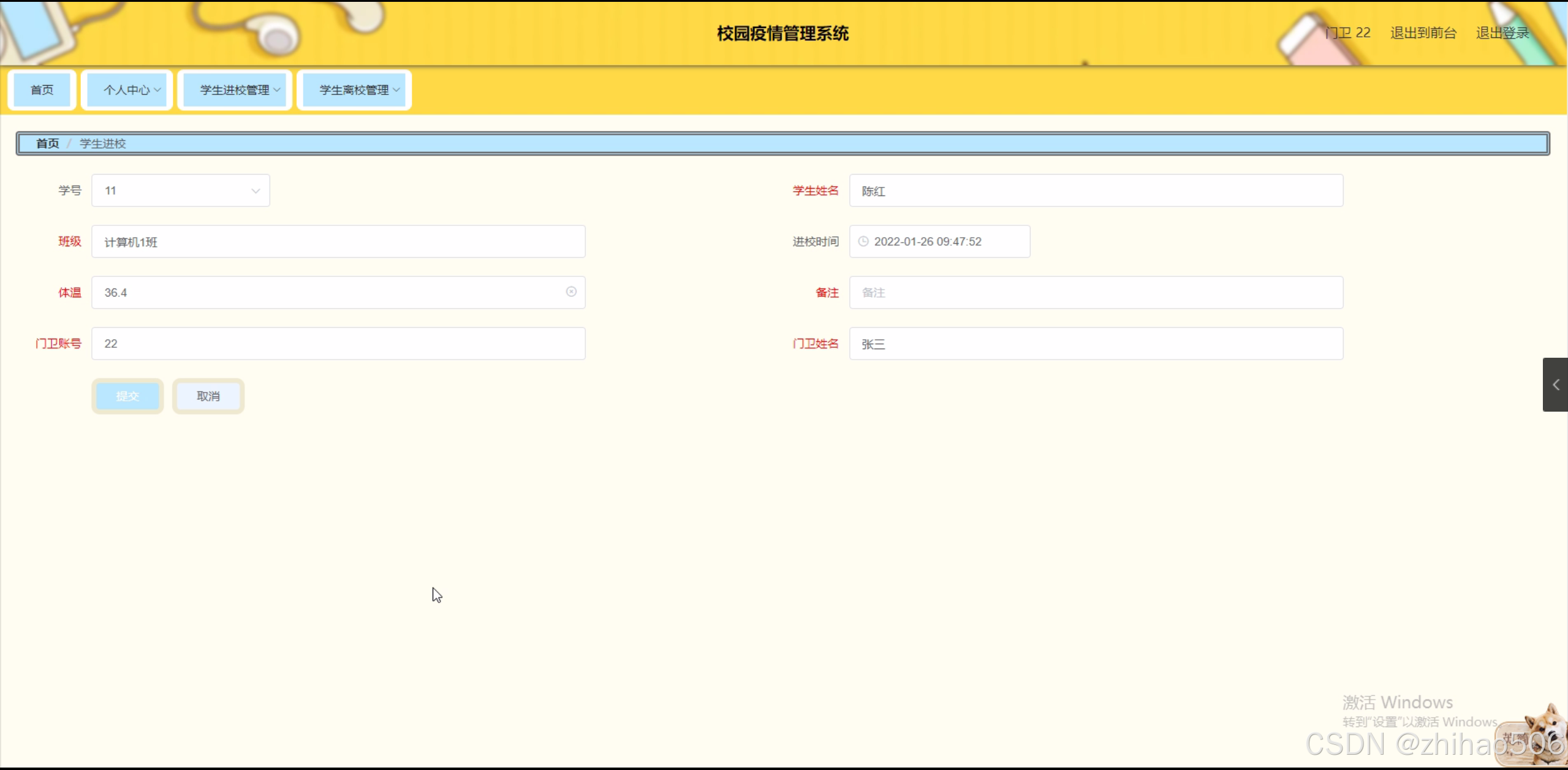
Task: Expand the 学生进校管理 menu
Action: [235, 90]
